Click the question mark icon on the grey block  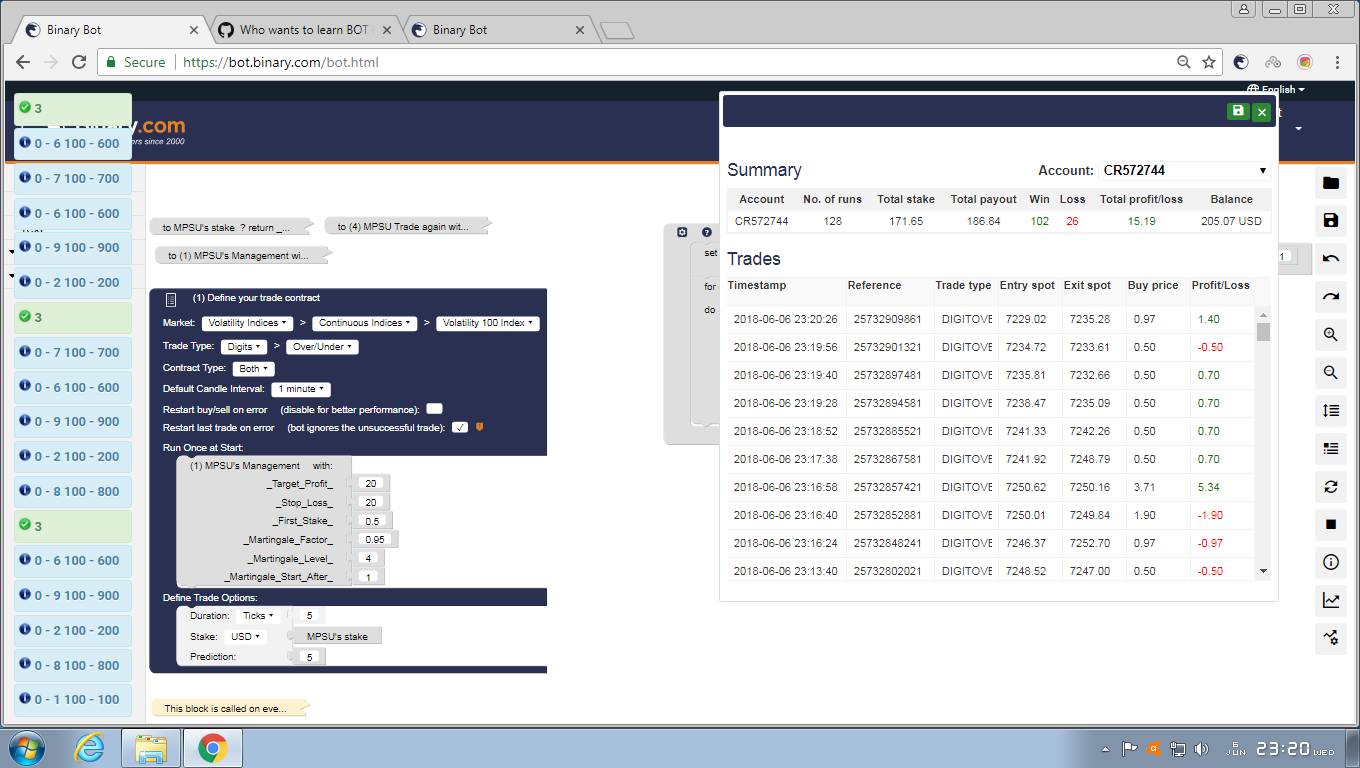click(x=706, y=232)
